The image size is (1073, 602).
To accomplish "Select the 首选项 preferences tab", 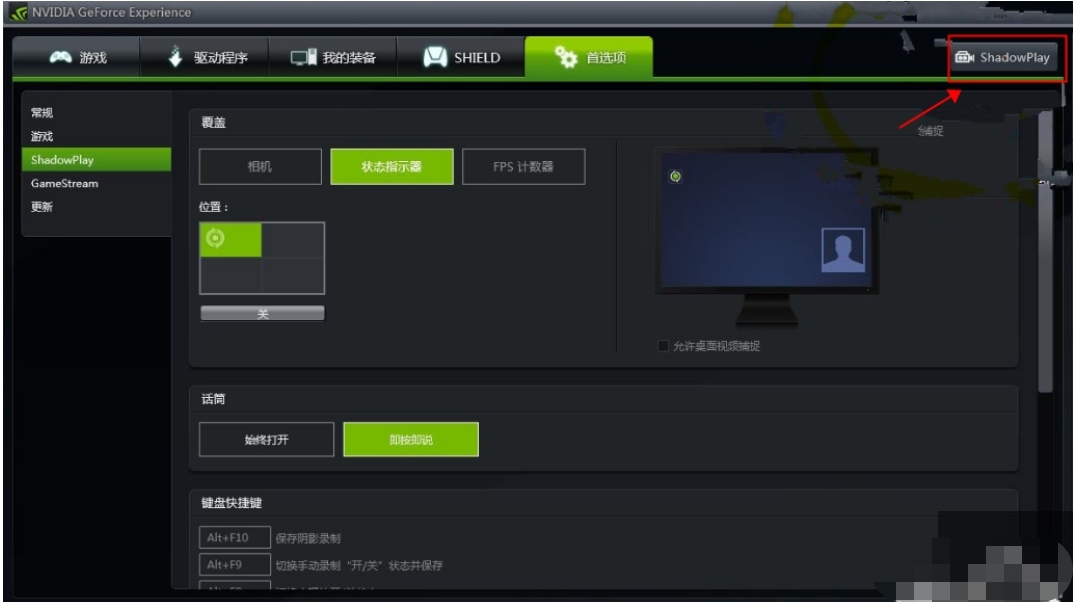I will pos(589,57).
